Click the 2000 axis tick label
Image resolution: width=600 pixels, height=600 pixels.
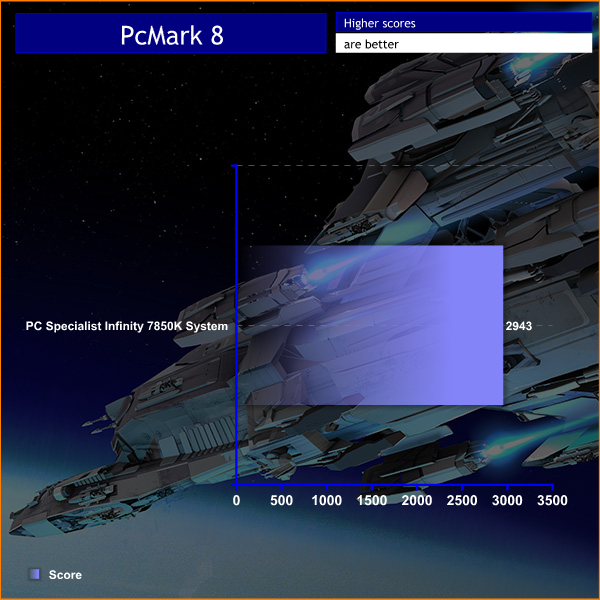coord(417,500)
